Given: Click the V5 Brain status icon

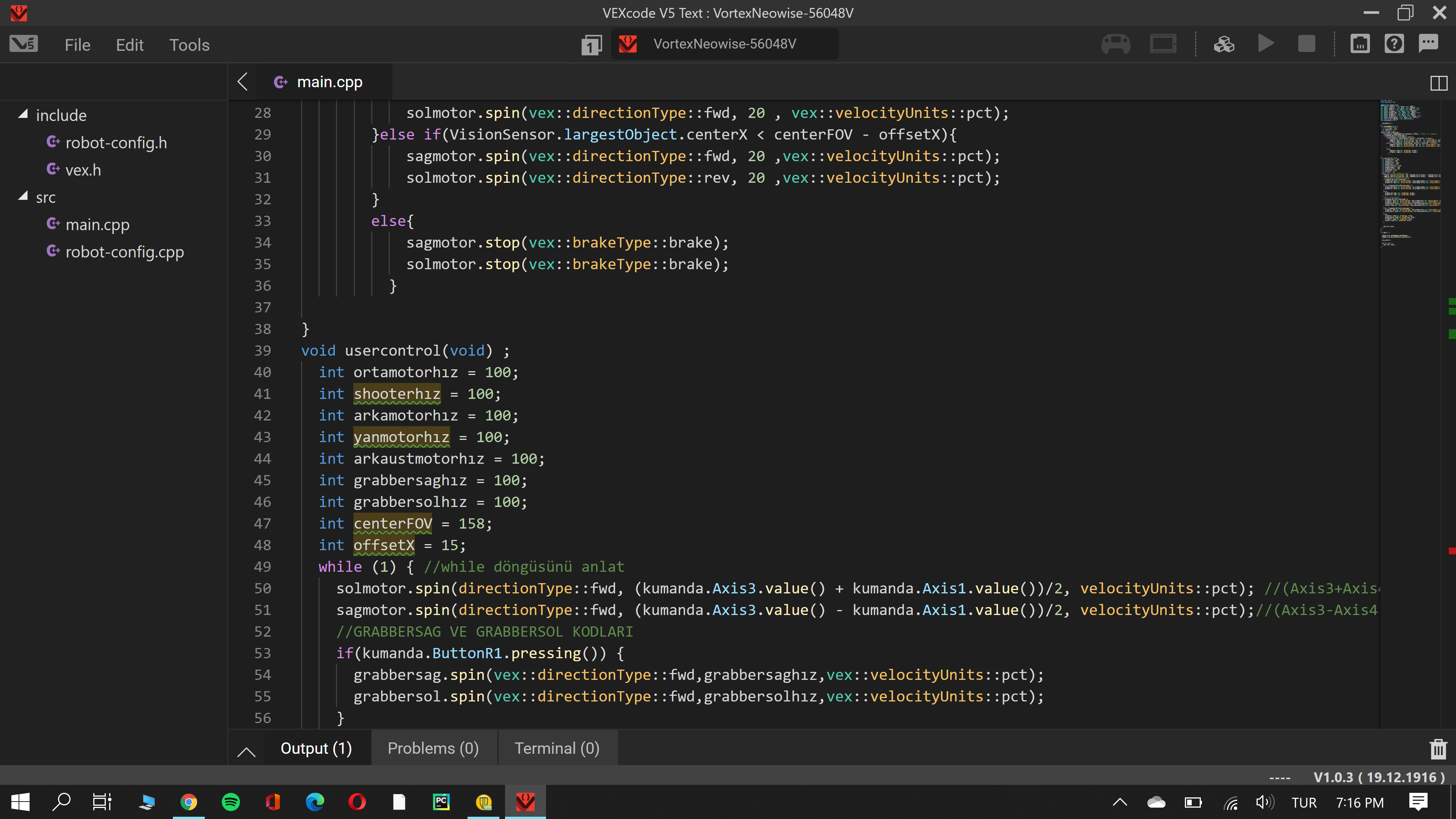Looking at the screenshot, I should [1163, 44].
